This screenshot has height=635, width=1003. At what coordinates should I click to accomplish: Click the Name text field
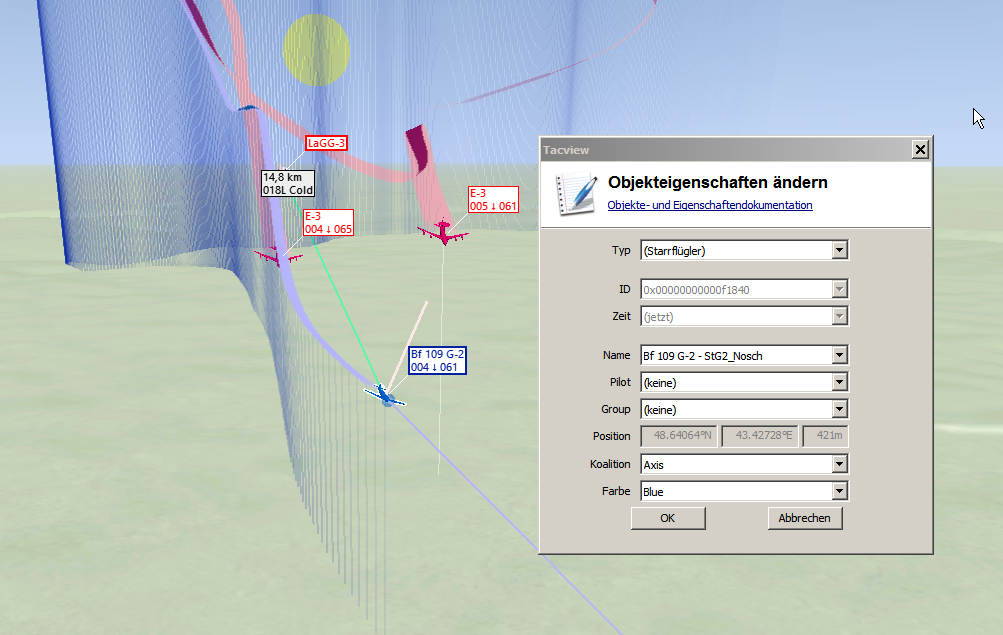click(735, 355)
